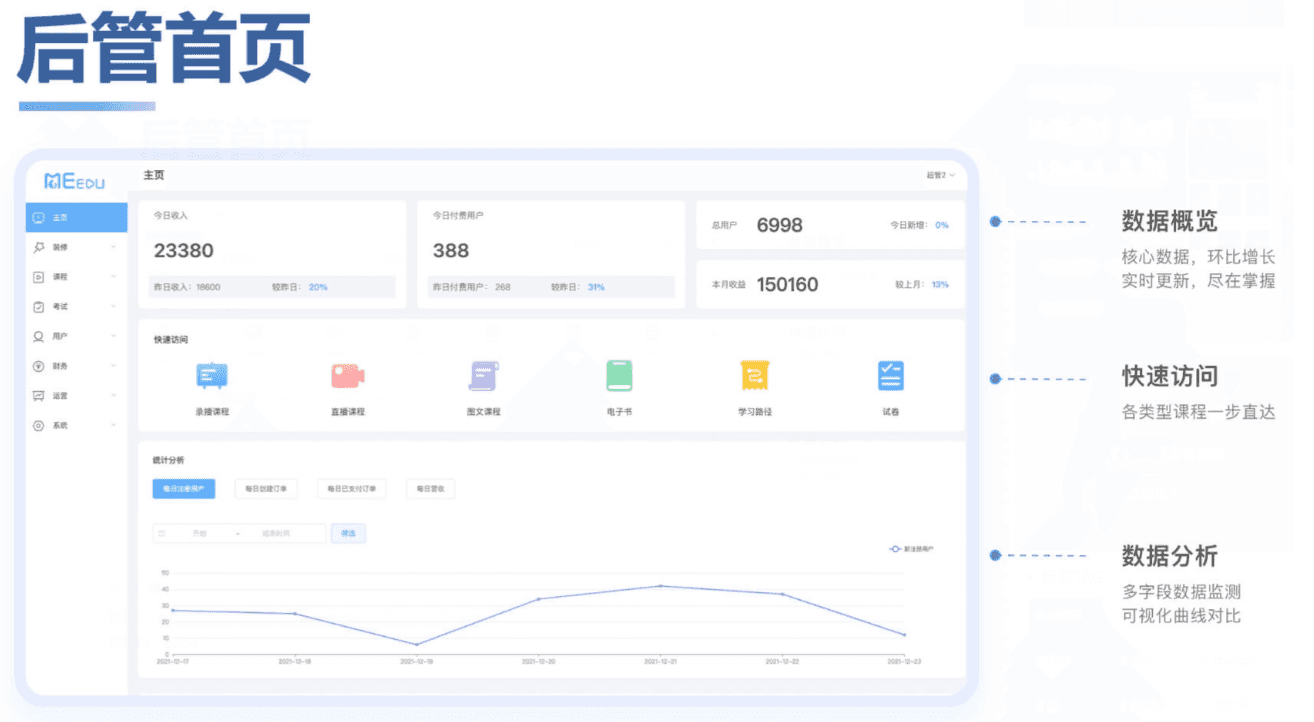Click the start date input field
The height and width of the screenshot is (722, 1314).
tap(198, 534)
